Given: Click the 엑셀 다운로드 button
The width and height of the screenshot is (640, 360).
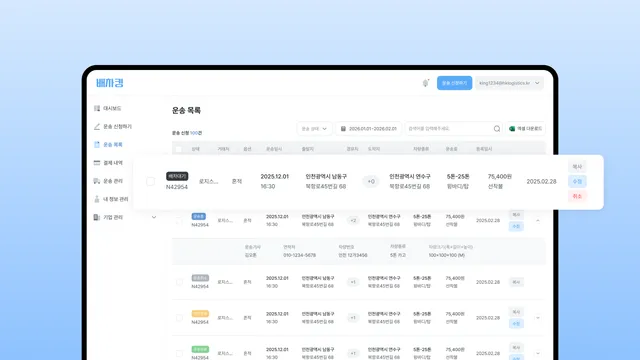Looking at the screenshot, I should pos(525,129).
